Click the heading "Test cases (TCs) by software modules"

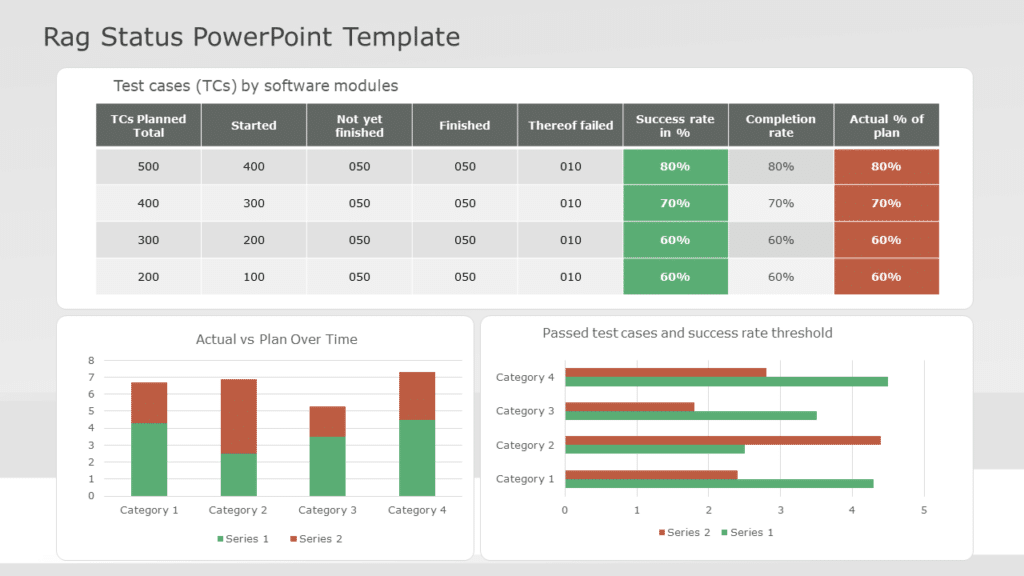[x=255, y=85]
